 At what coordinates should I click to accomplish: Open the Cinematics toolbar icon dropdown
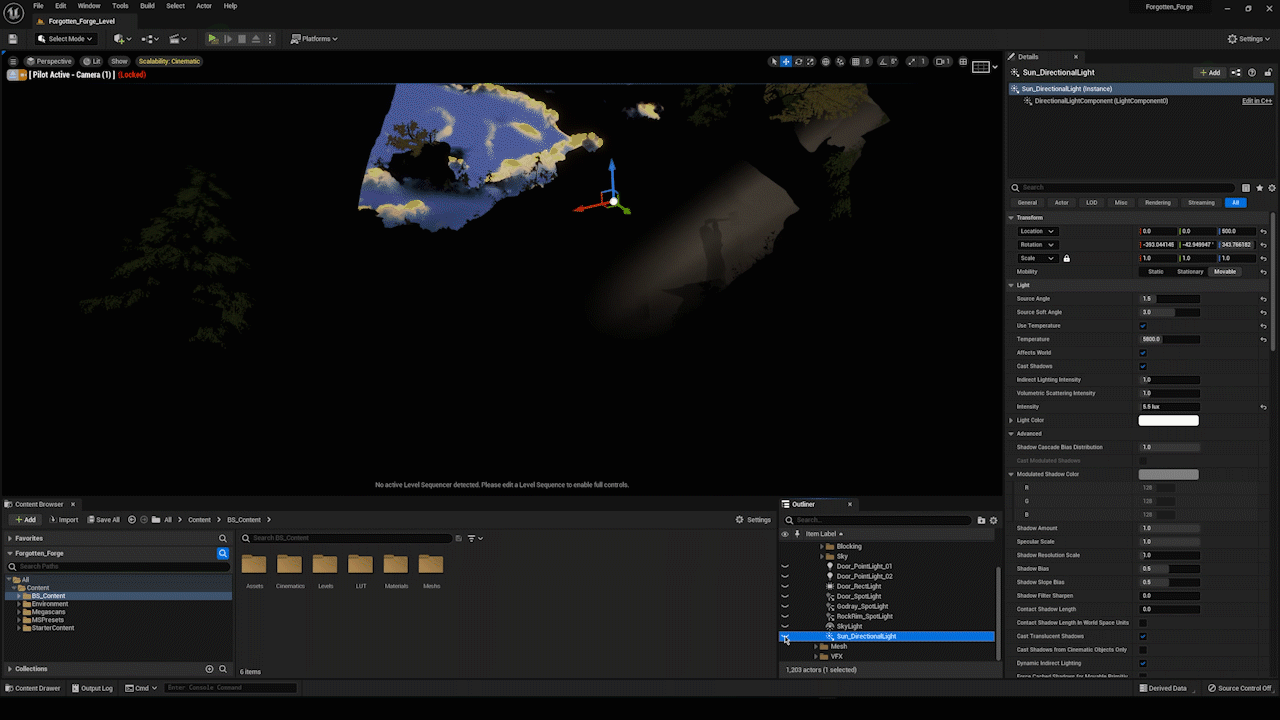tap(177, 39)
